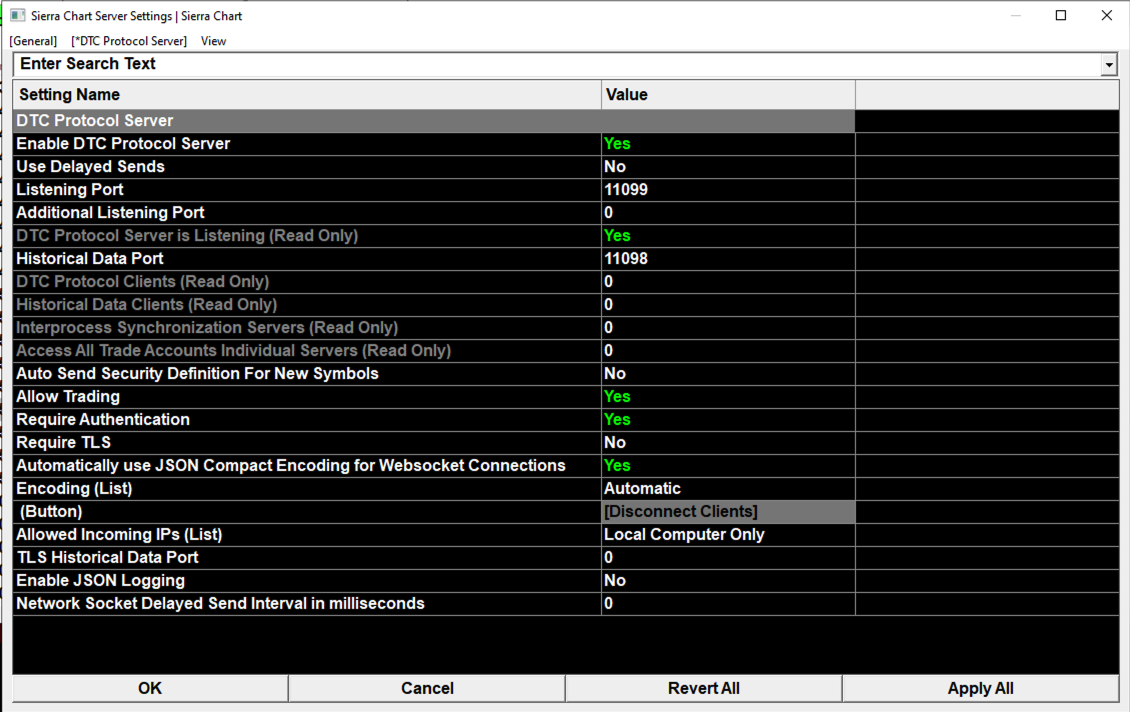Select the (Button) setting name
Image resolution: width=1130 pixels, height=712 pixels.
point(50,512)
